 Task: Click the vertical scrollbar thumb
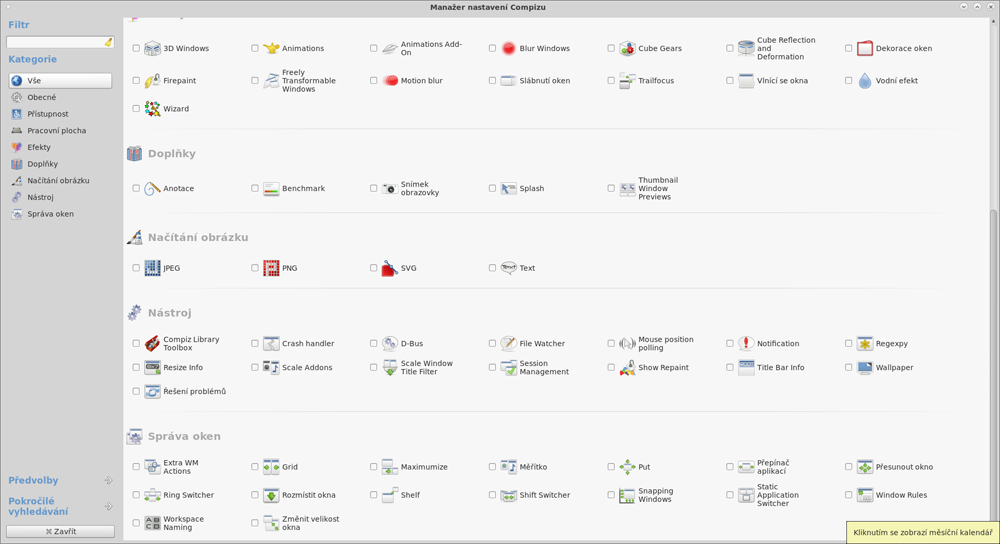pyautogui.click(x=994, y=373)
